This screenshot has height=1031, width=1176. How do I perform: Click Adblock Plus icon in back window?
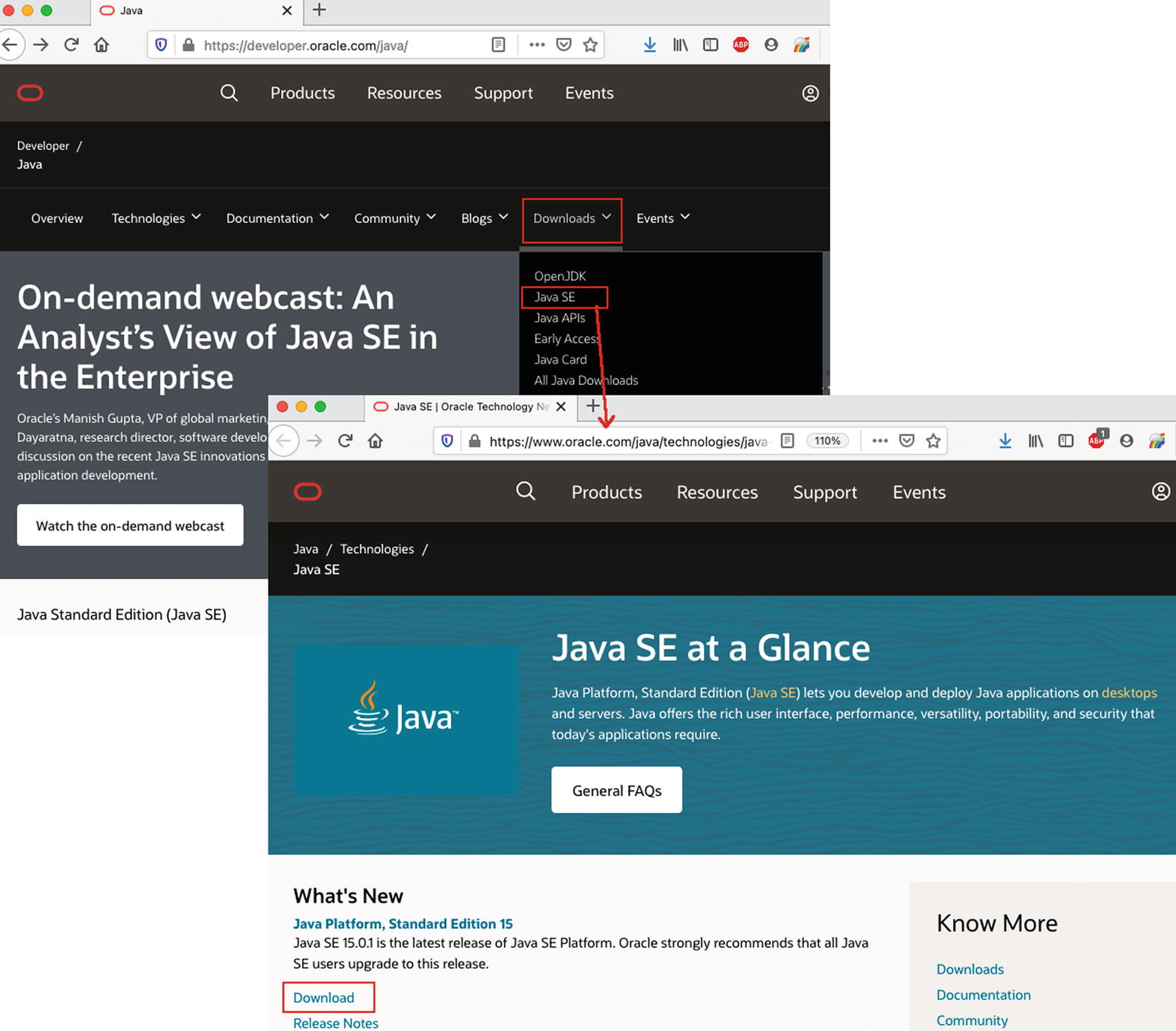pos(741,45)
